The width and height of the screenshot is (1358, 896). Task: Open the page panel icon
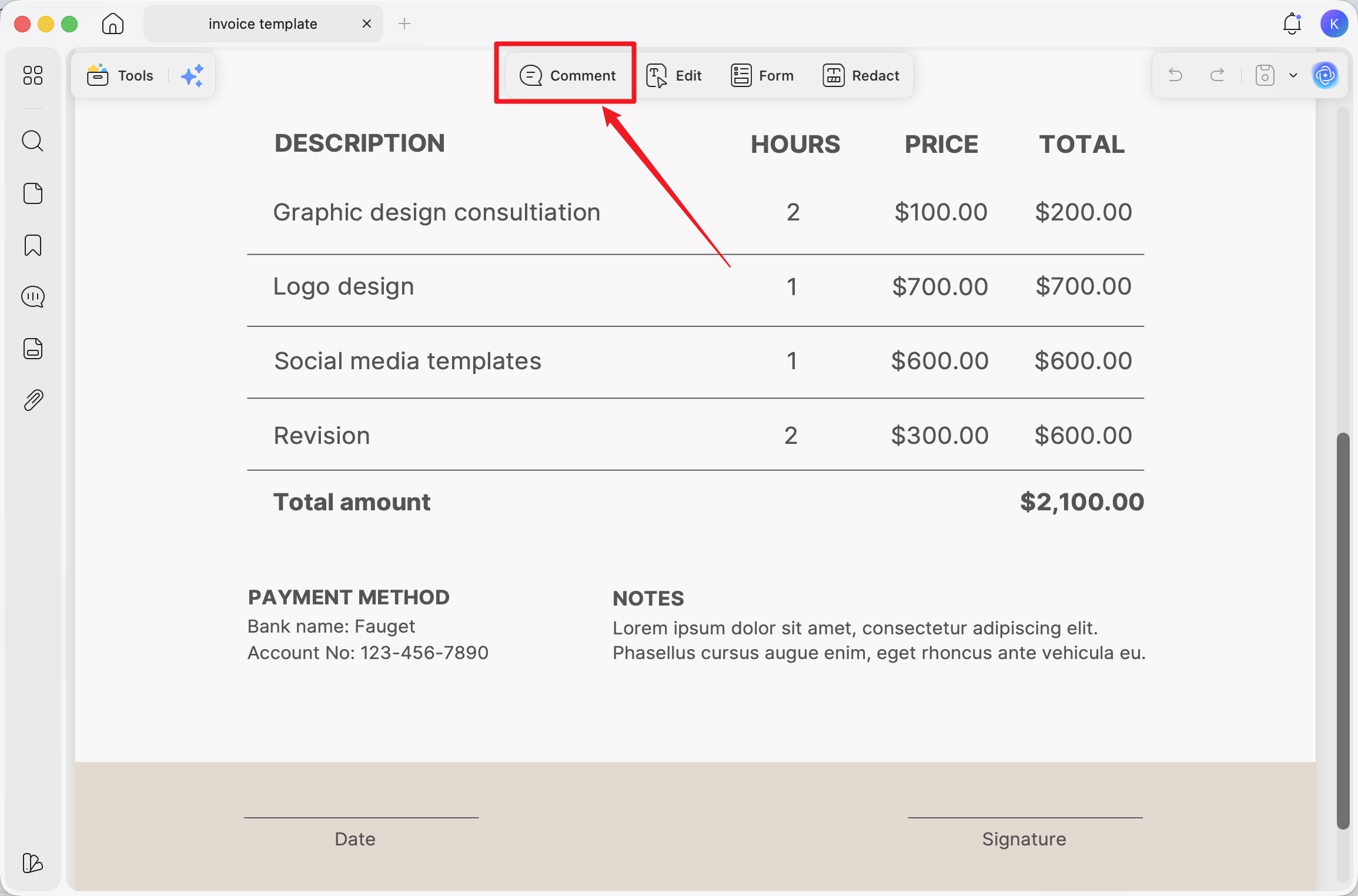(x=33, y=193)
